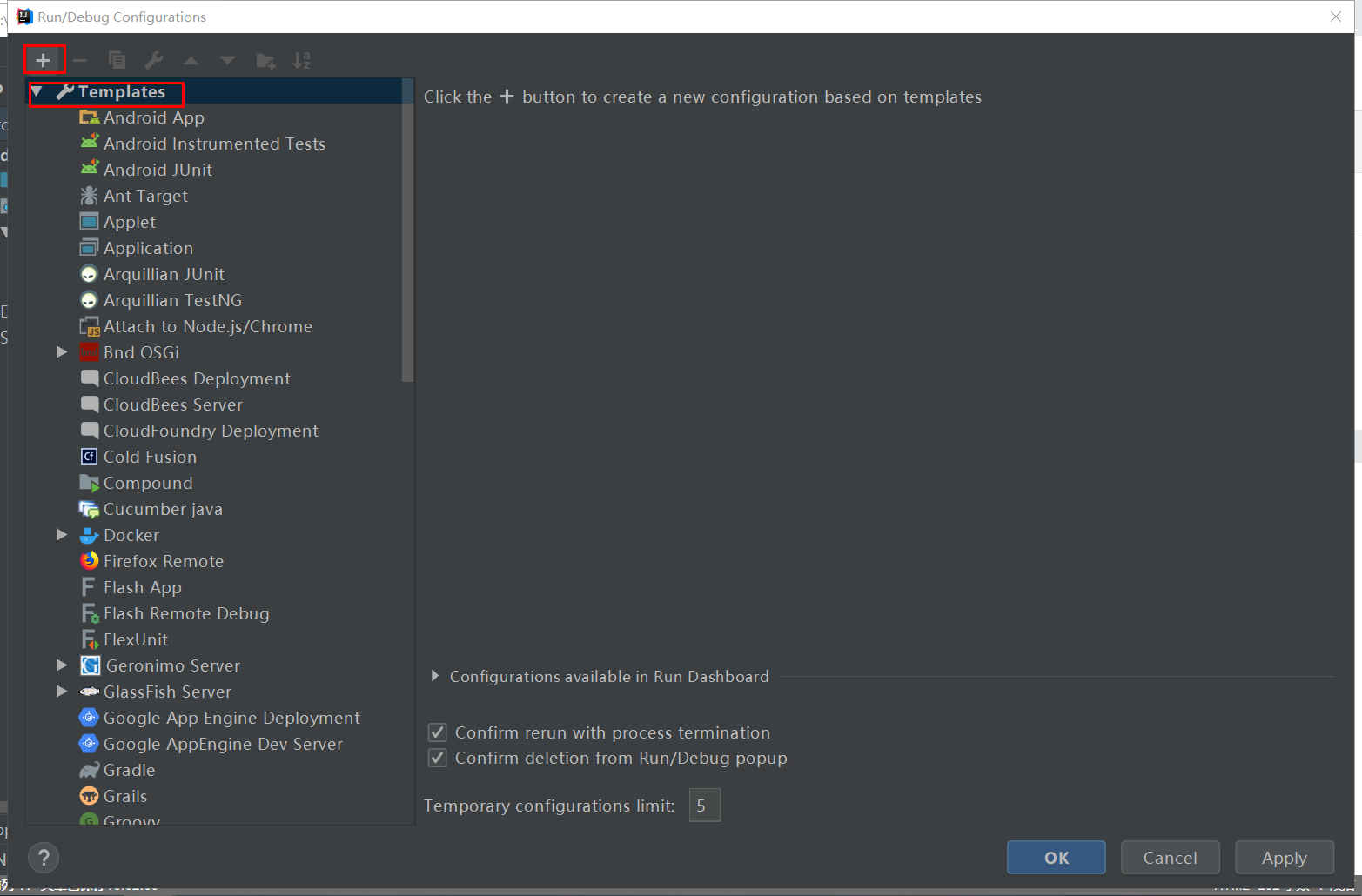Select the Compound template
This screenshot has height=896, width=1362.
click(148, 483)
